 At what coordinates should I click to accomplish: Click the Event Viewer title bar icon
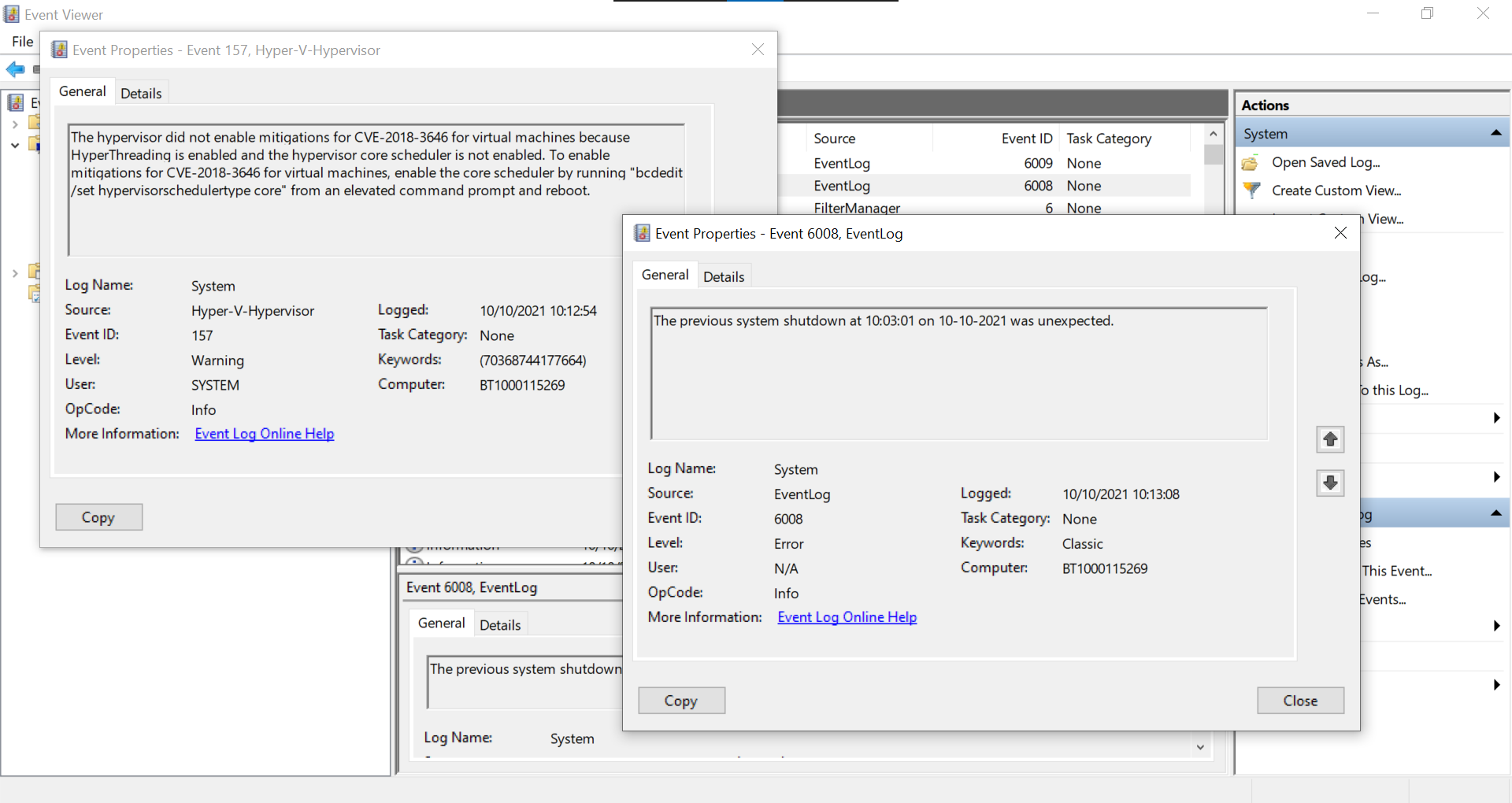click(x=11, y=13)
